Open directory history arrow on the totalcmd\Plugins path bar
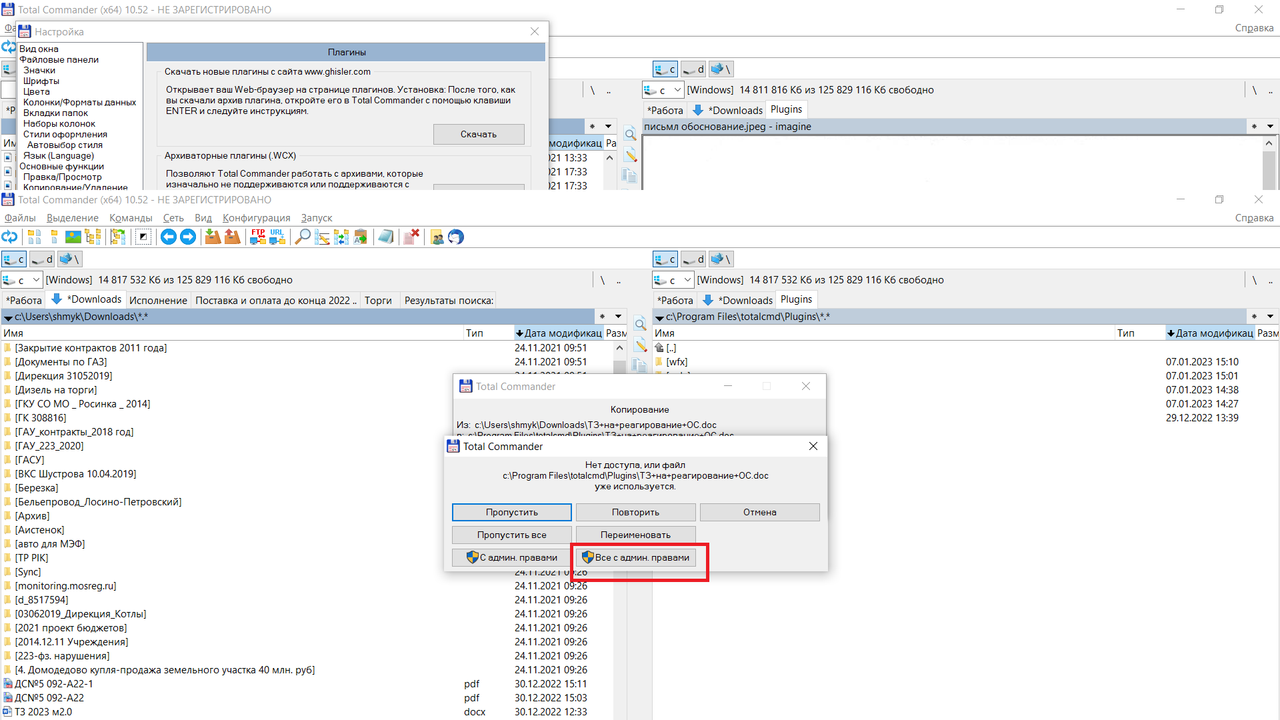Viewport: 1280px width, 720px height. click(x=1271, y=317)
